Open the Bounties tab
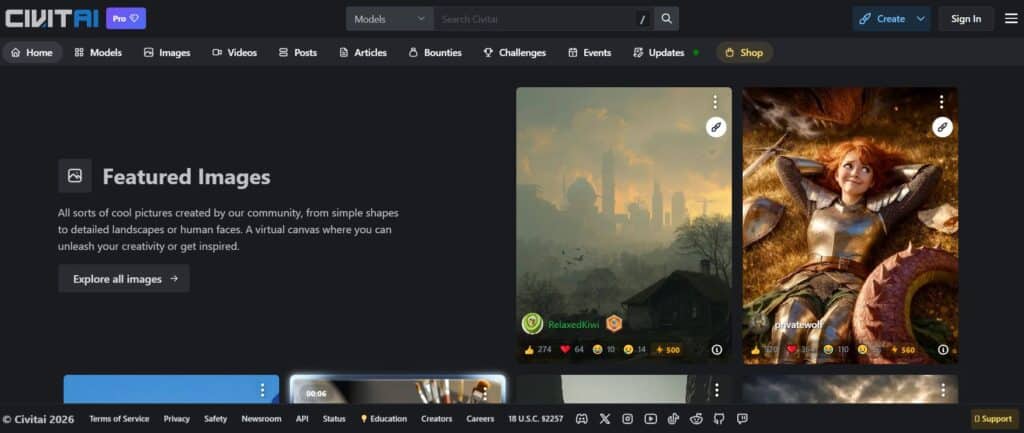The height and width of the screenshot is (433, 1024). (435, 52)
